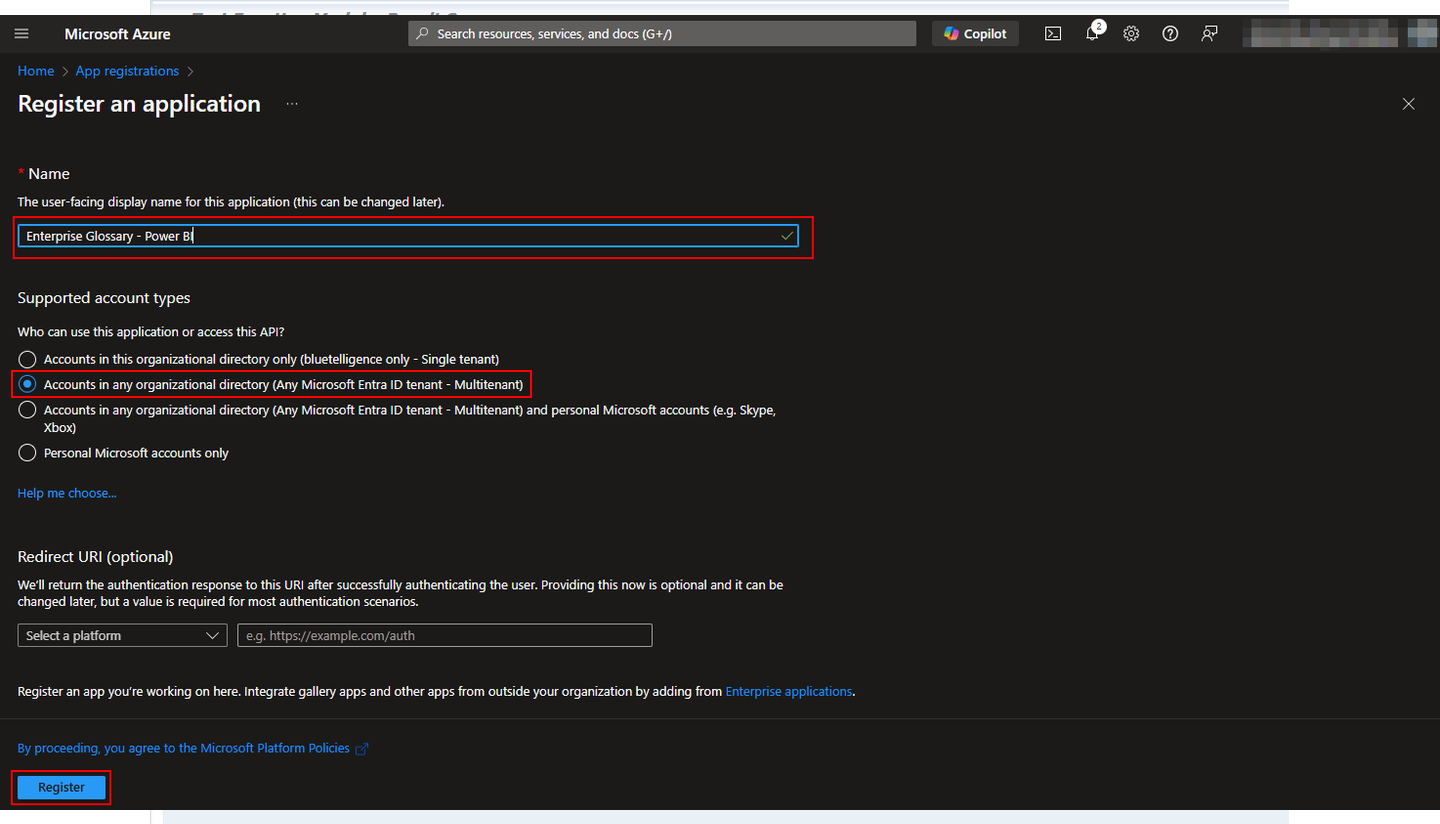Choose Multitenant and personal Microsoft accounts
The width and height of the screenshot is (1440, 824).
28,410
